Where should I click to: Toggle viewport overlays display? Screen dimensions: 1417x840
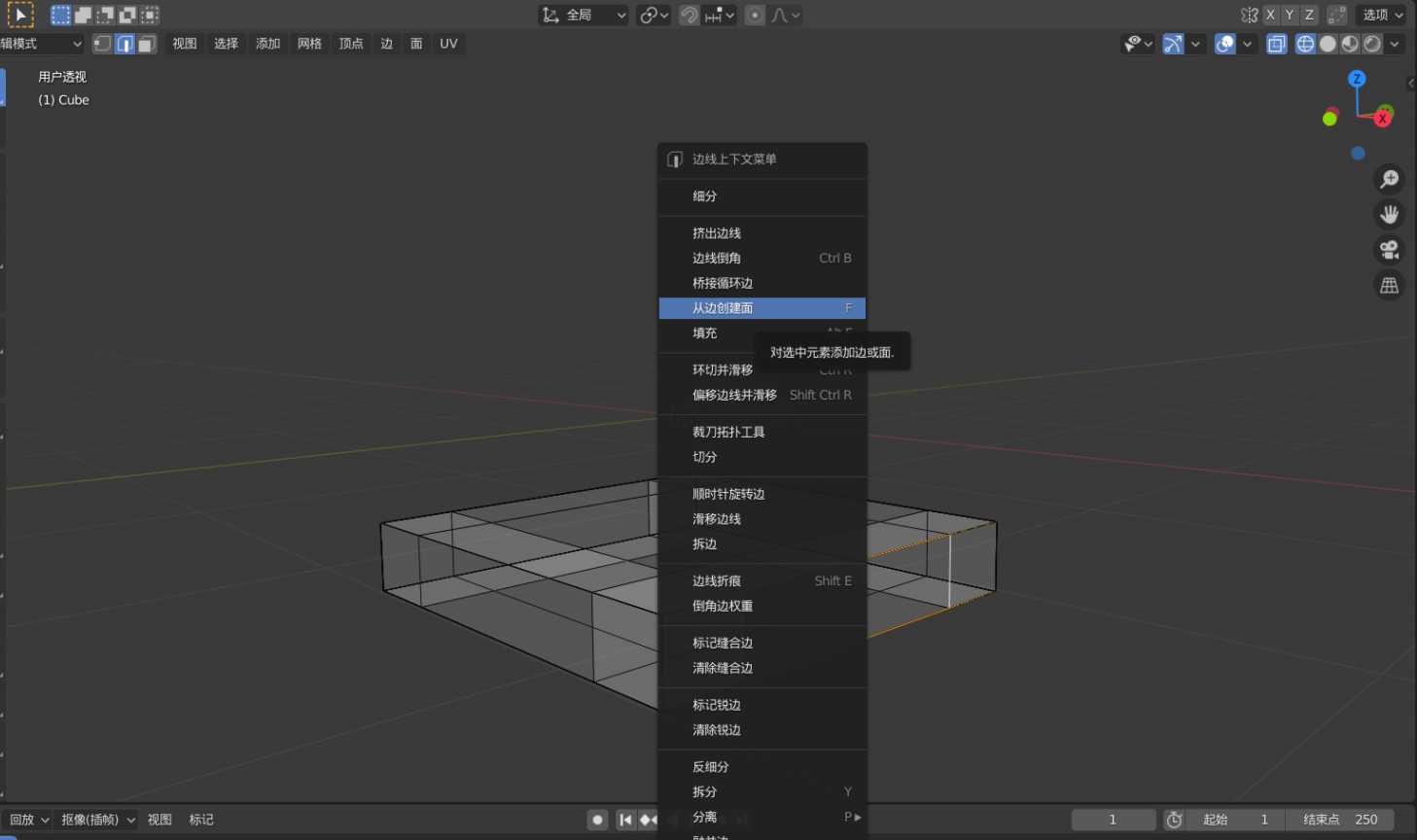[1225, 44]
